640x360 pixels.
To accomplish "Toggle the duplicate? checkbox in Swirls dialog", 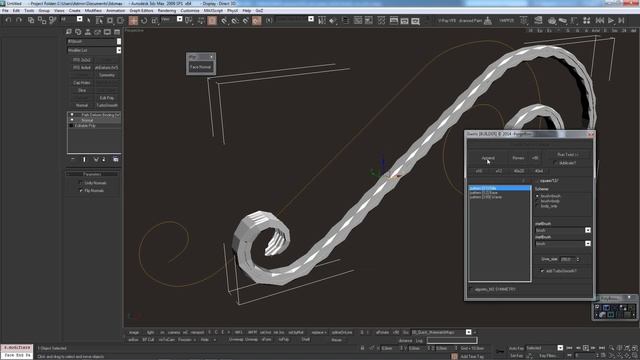I will (556, 163).
